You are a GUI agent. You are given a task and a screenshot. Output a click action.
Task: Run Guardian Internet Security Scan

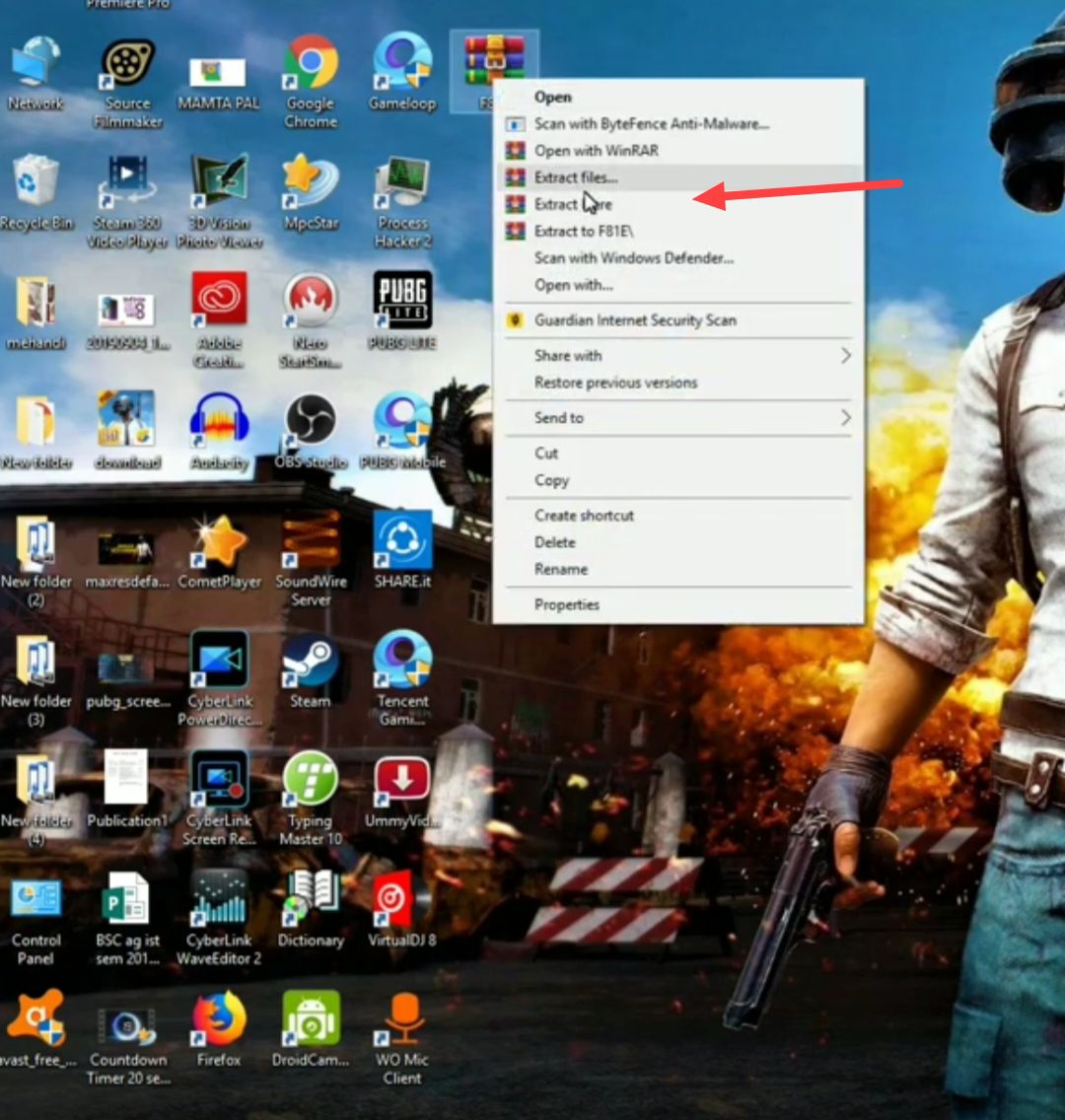(x=677, y=320)
